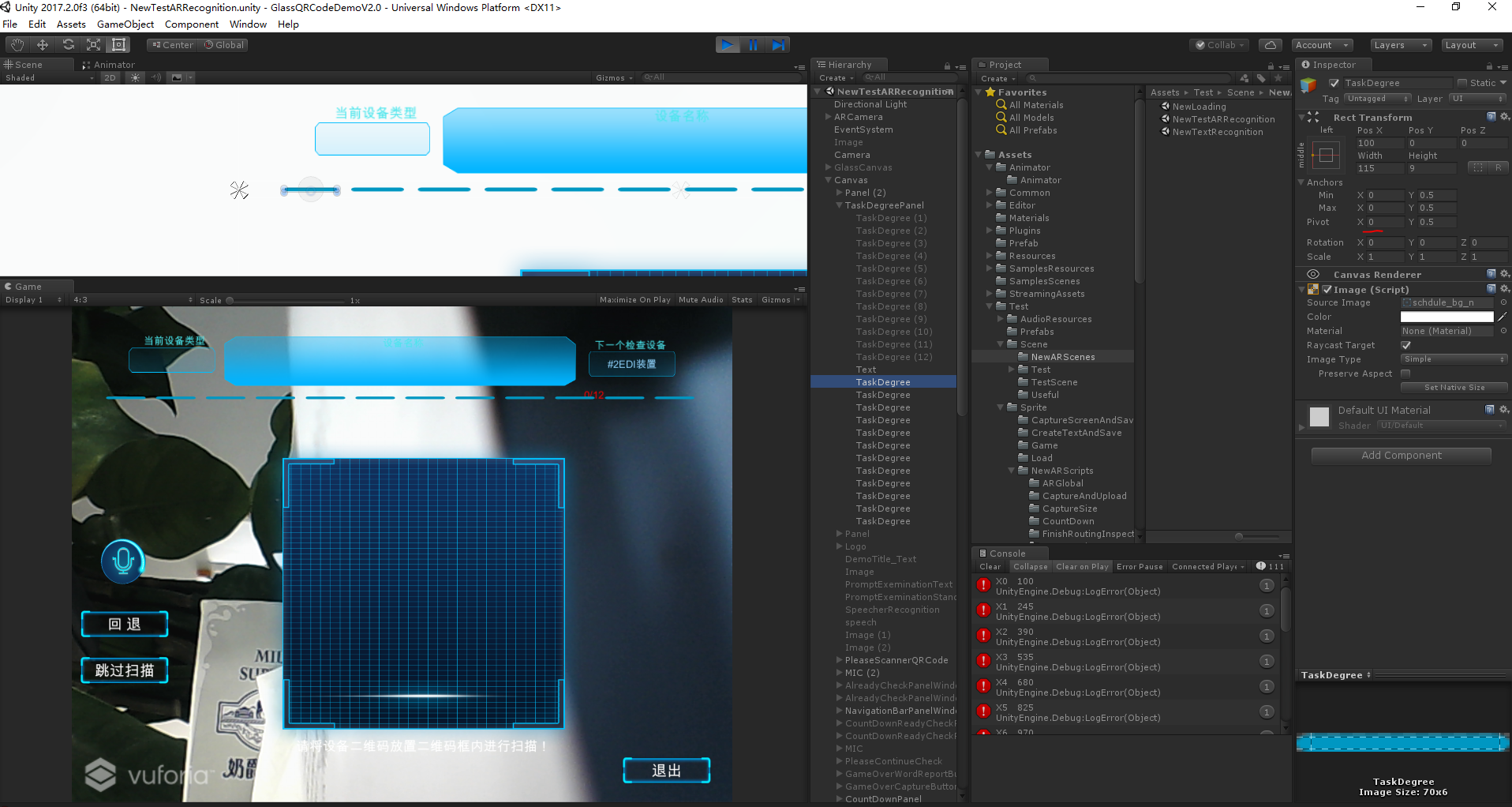Open the Shaded draw mode dropdown
The width and height of the screenshot is (1512, 807).
[x=49, y=77]
